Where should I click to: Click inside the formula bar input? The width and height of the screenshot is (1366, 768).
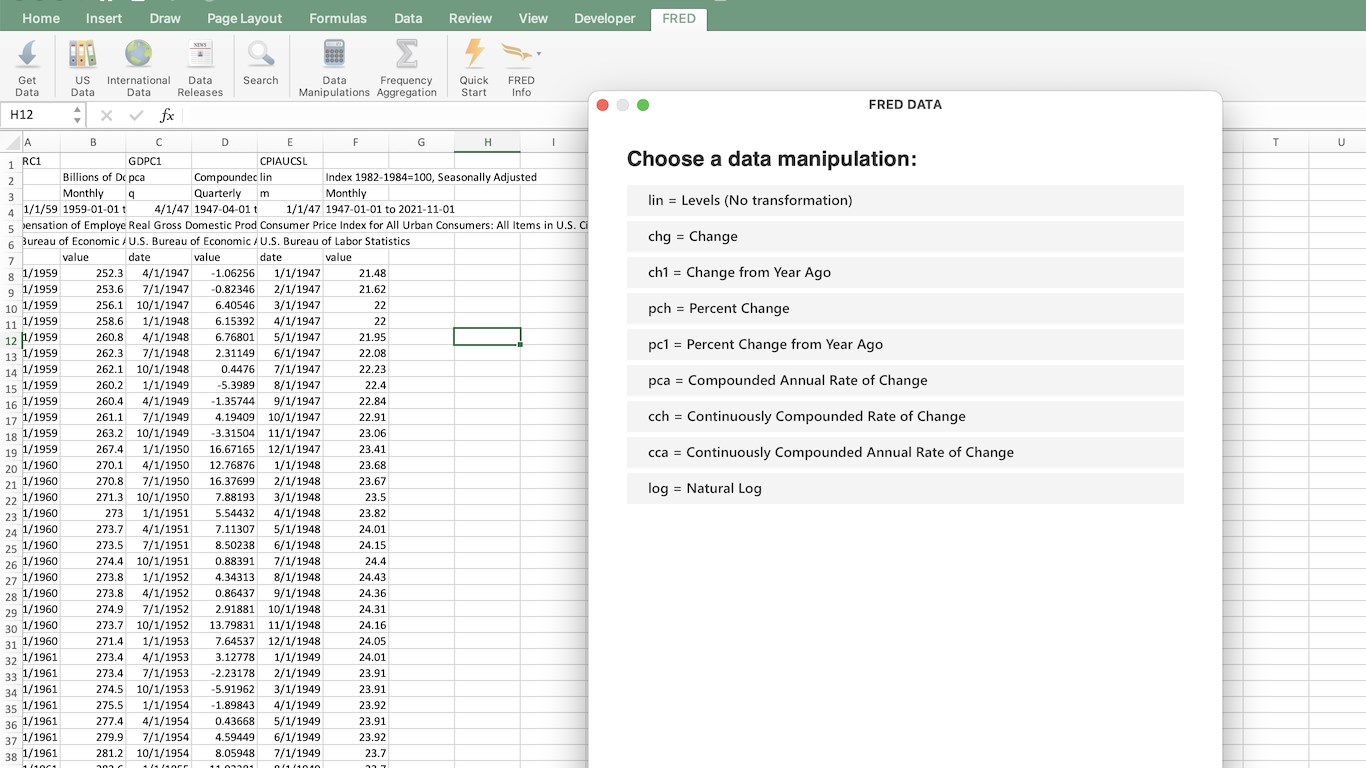click(380, 116)
